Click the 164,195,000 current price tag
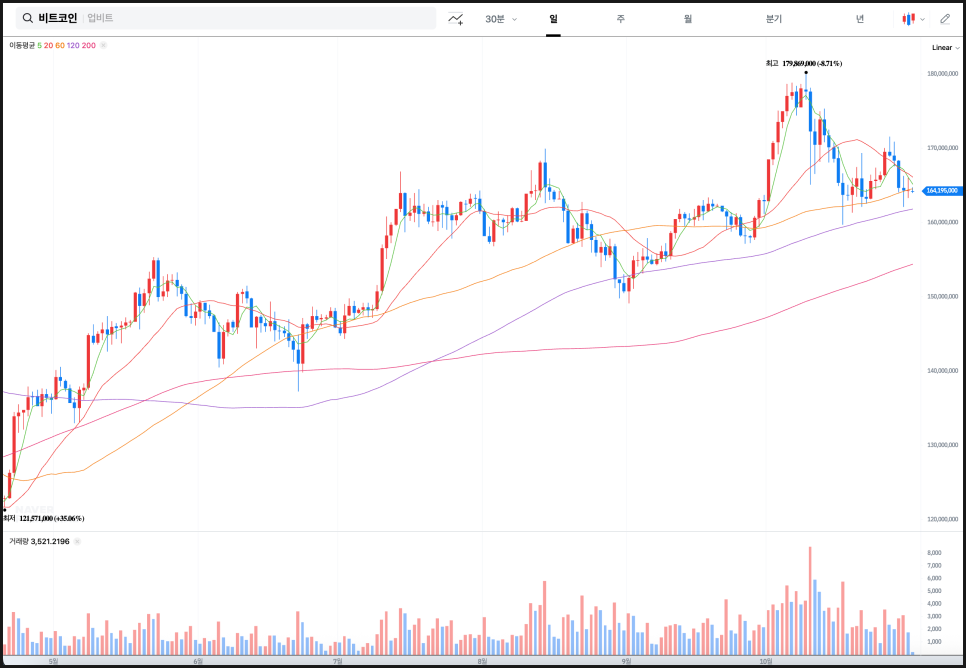966x668 pixels. click(x=941, y=190)
